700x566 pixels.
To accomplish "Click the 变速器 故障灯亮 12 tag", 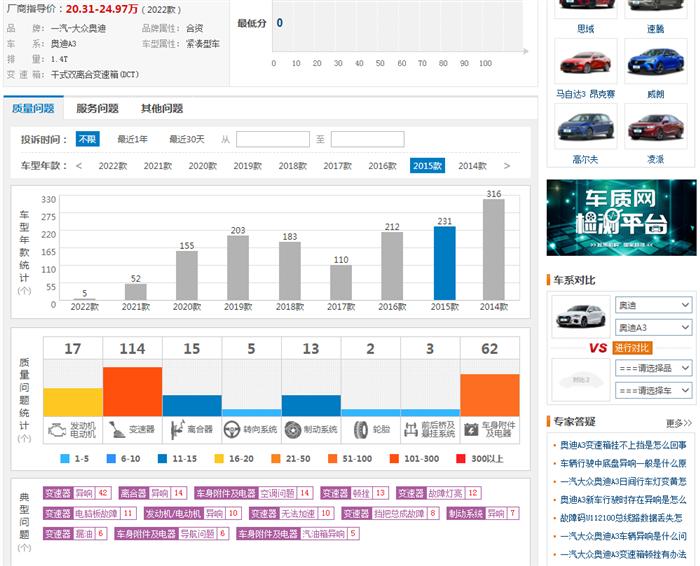I will (438, 493).
